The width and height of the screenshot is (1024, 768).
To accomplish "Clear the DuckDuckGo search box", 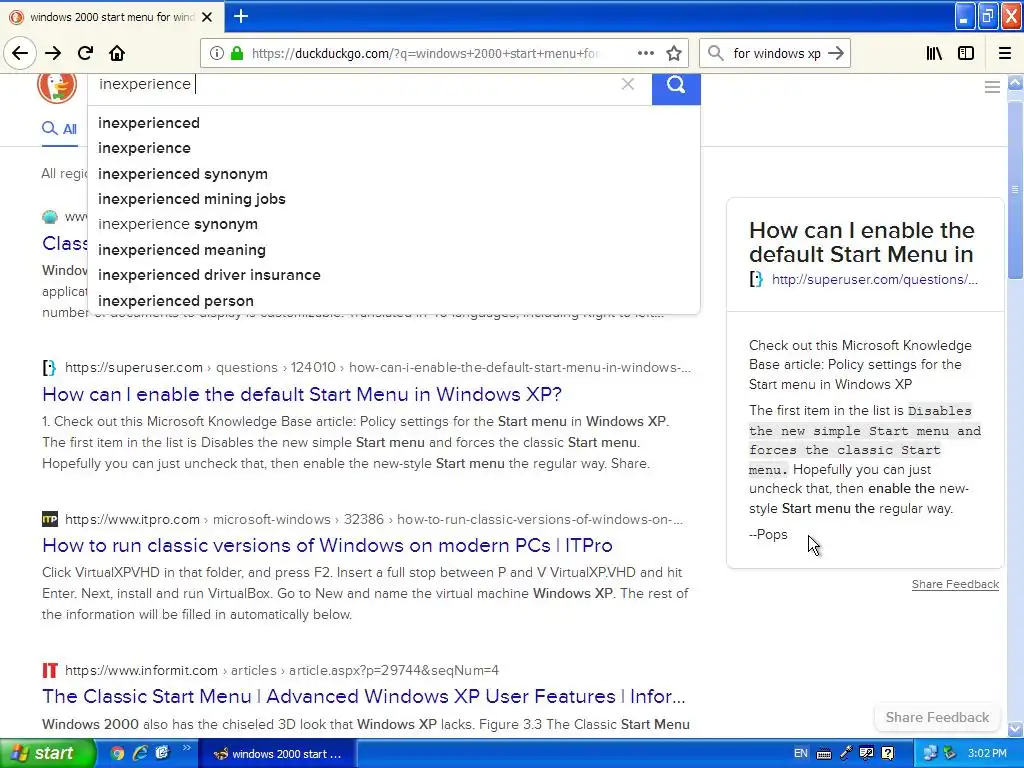I will tap(628, 84).
